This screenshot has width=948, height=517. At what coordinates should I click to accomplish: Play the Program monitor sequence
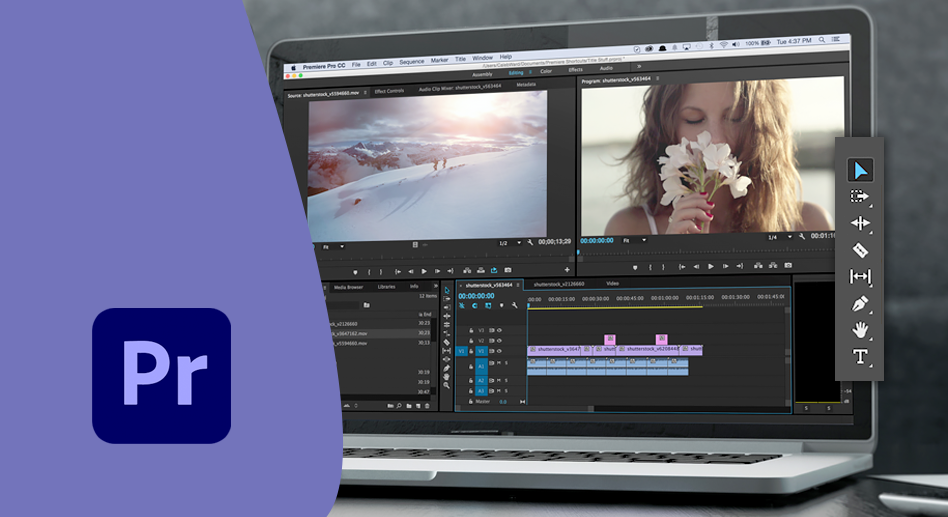(x=711, y=266)
